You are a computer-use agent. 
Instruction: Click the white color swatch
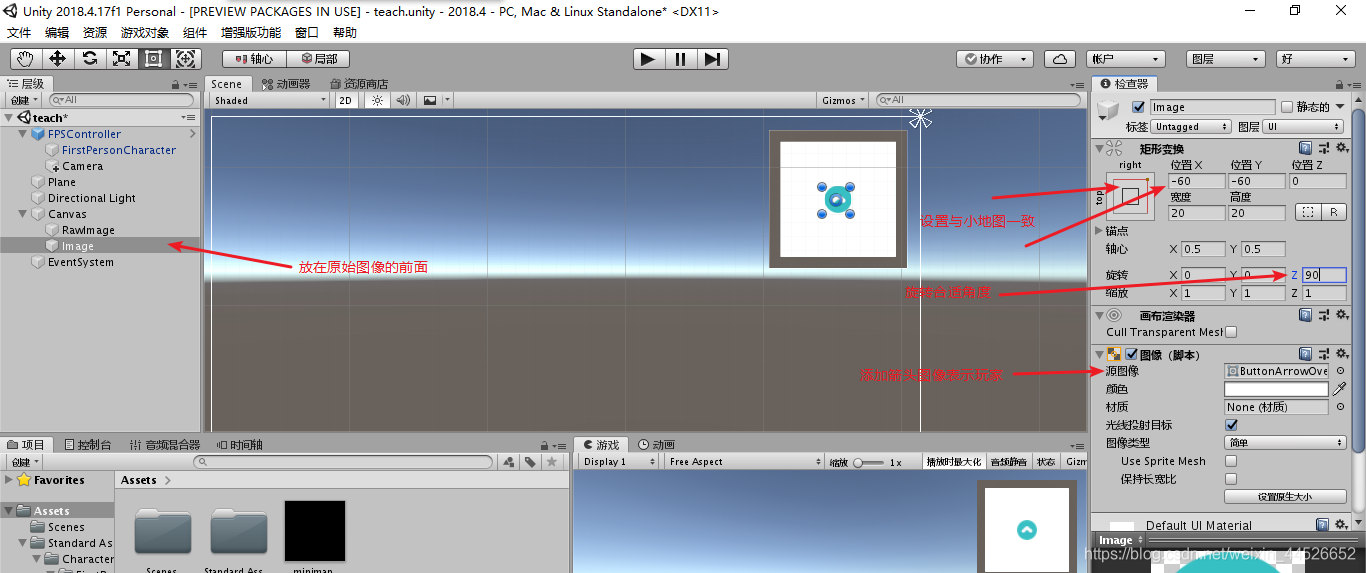click(1277, 389)
